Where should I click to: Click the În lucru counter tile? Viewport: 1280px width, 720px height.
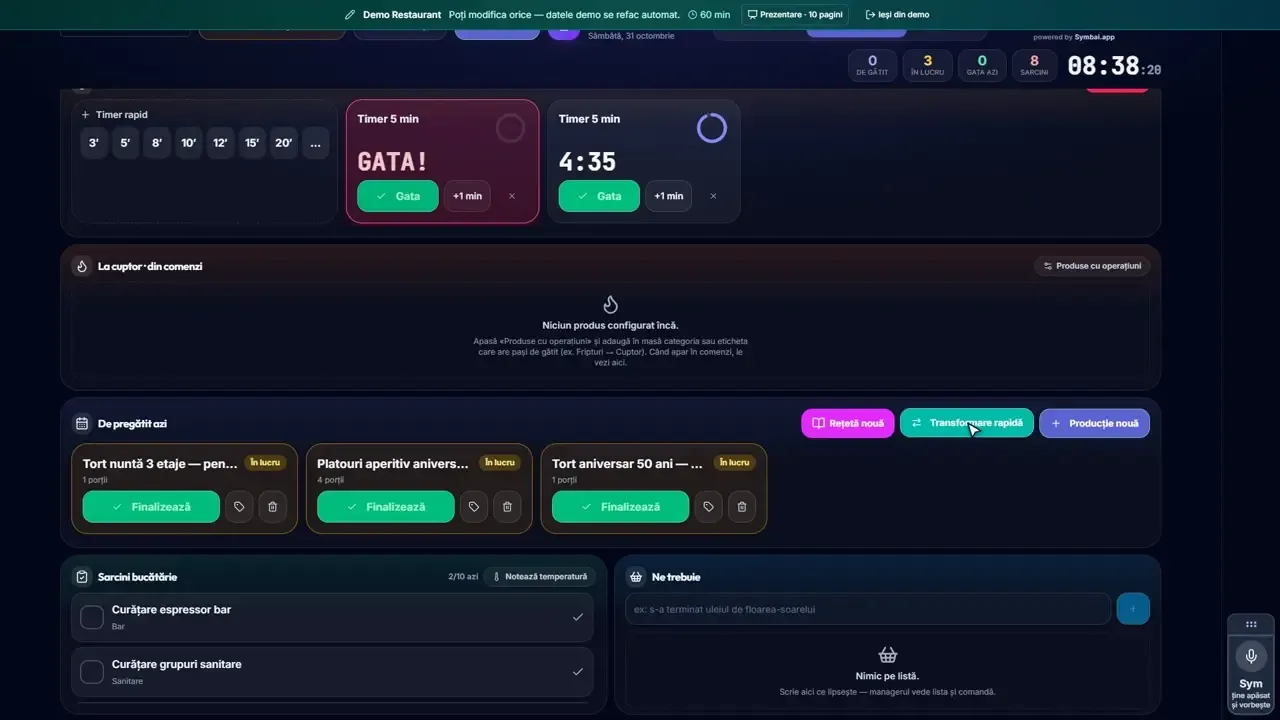927,65
